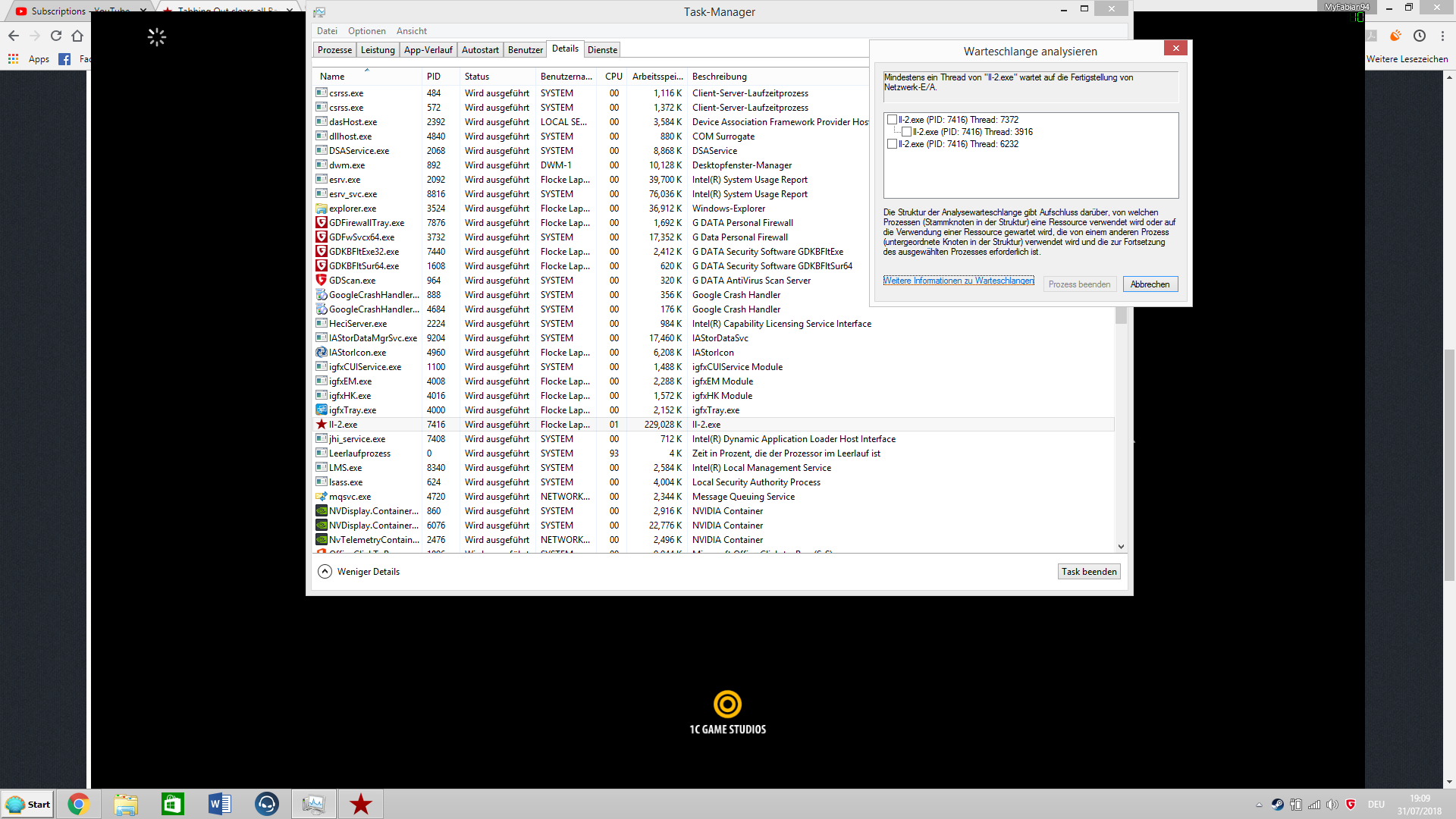Click the Task beenden button
The width and height of the screenshot is (1456, 819).
point(1089,572)
